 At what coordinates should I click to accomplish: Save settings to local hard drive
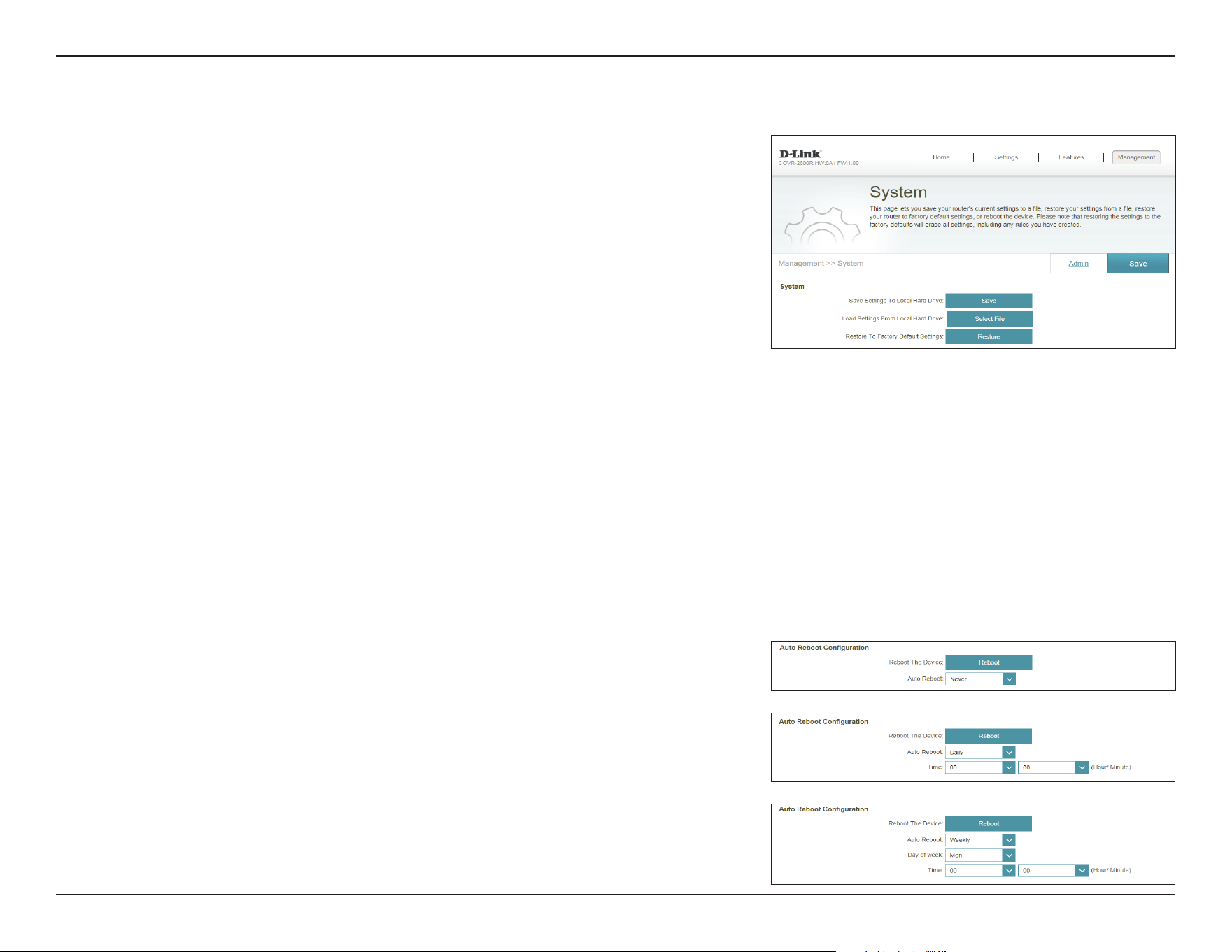(989, 301)
